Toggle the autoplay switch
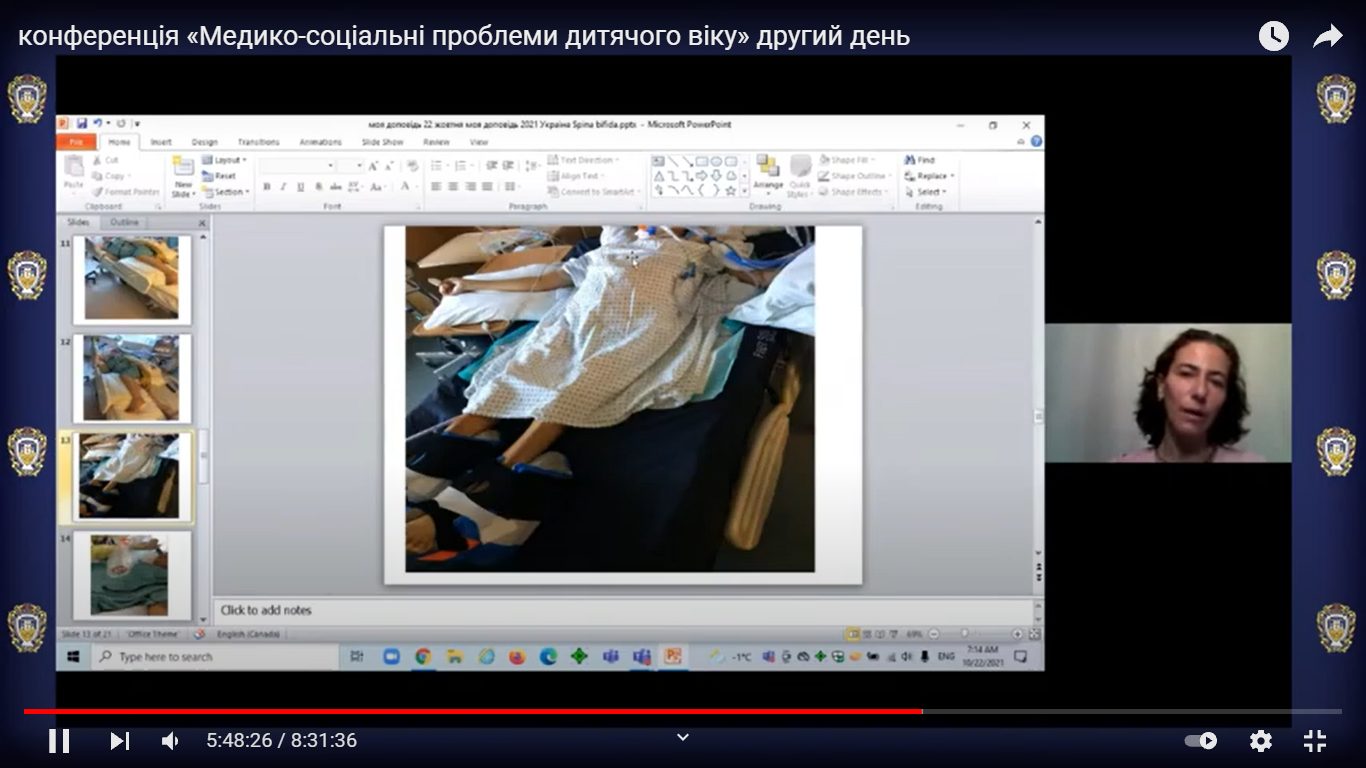The height and width of the screenshot is (768, 1366). (x=1201, y=741)
